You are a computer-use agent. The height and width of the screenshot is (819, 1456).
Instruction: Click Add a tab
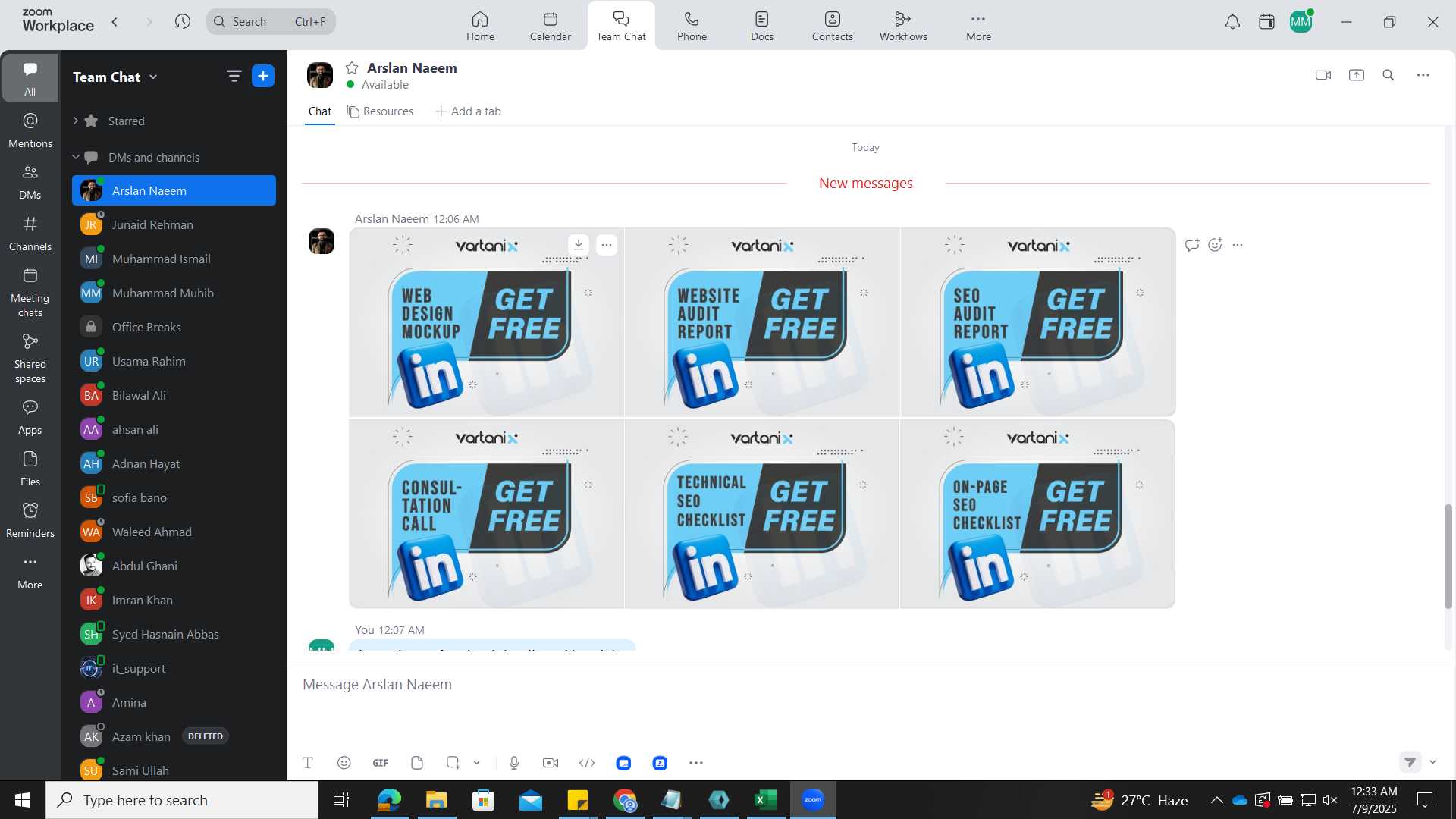click(468, 111)
